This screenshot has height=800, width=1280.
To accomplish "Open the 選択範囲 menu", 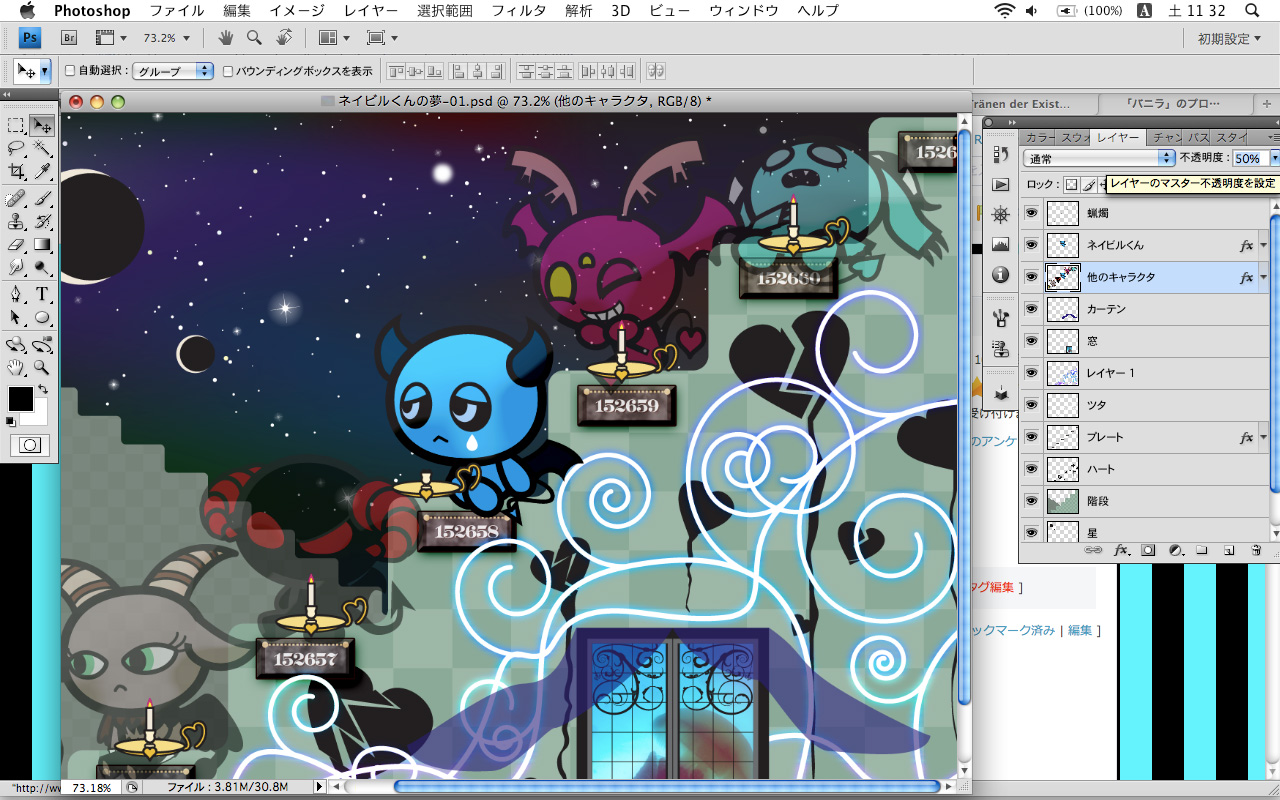I will [x=445, y=11].
